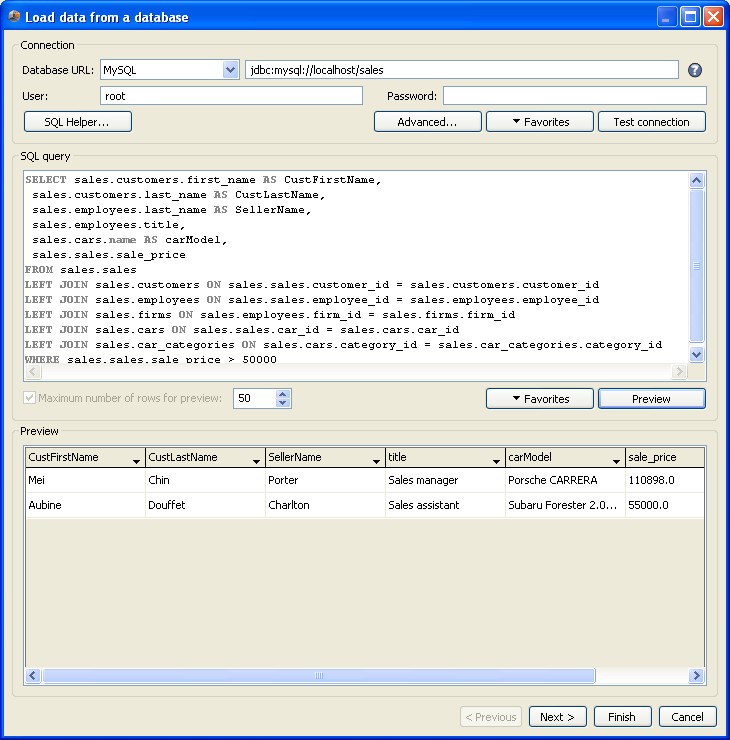Screen dimensions: 730x740
Task: Select the cell containing Chin
Action: pos(205,480)
